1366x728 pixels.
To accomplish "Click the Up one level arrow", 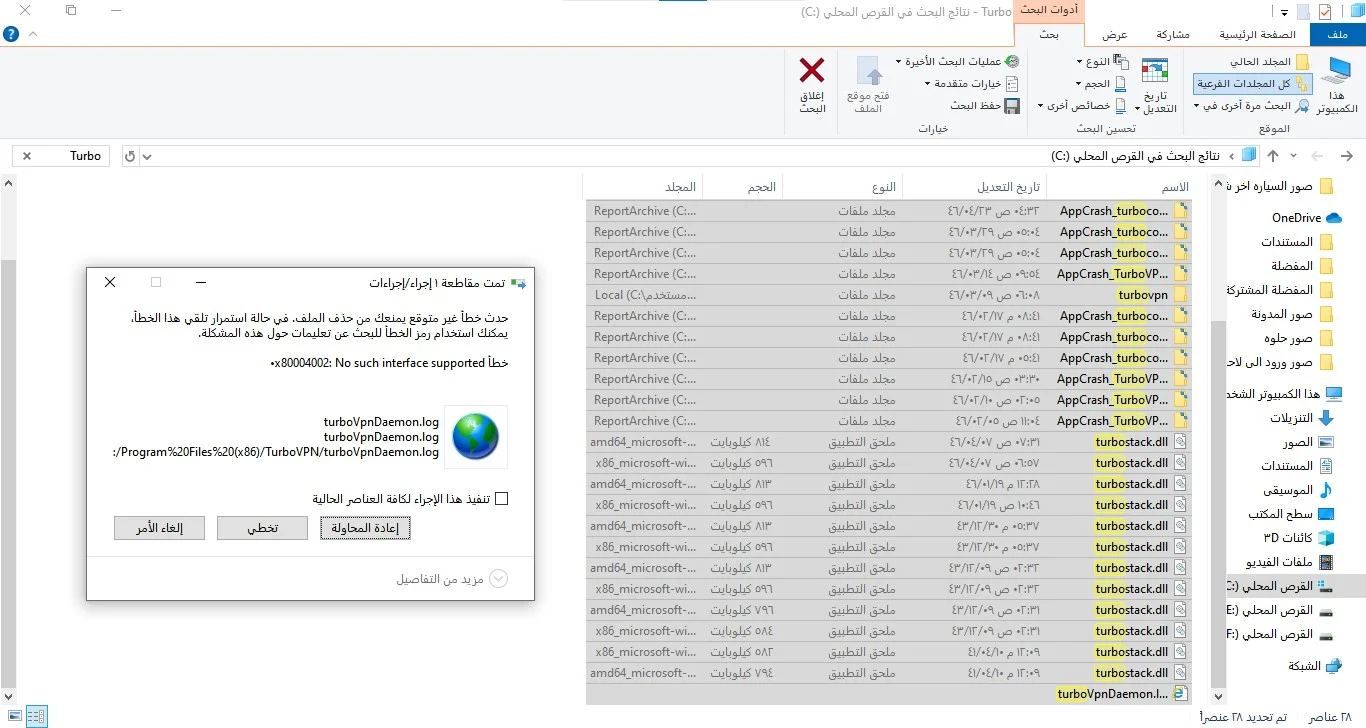I will click(1273, 156).
